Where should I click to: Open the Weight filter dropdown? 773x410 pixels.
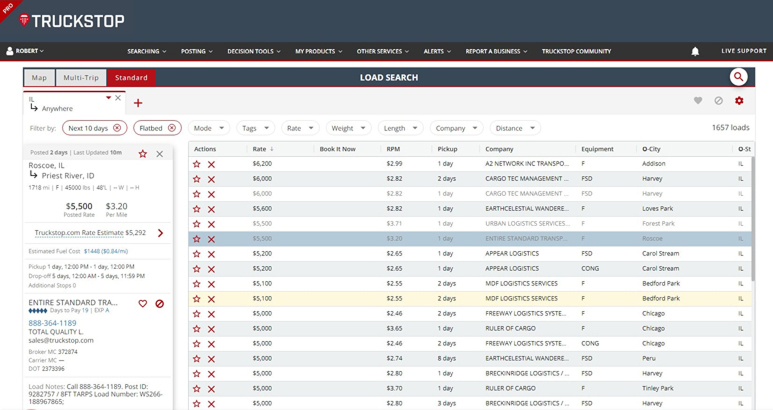pyautogui.click(x=349, y=128)
